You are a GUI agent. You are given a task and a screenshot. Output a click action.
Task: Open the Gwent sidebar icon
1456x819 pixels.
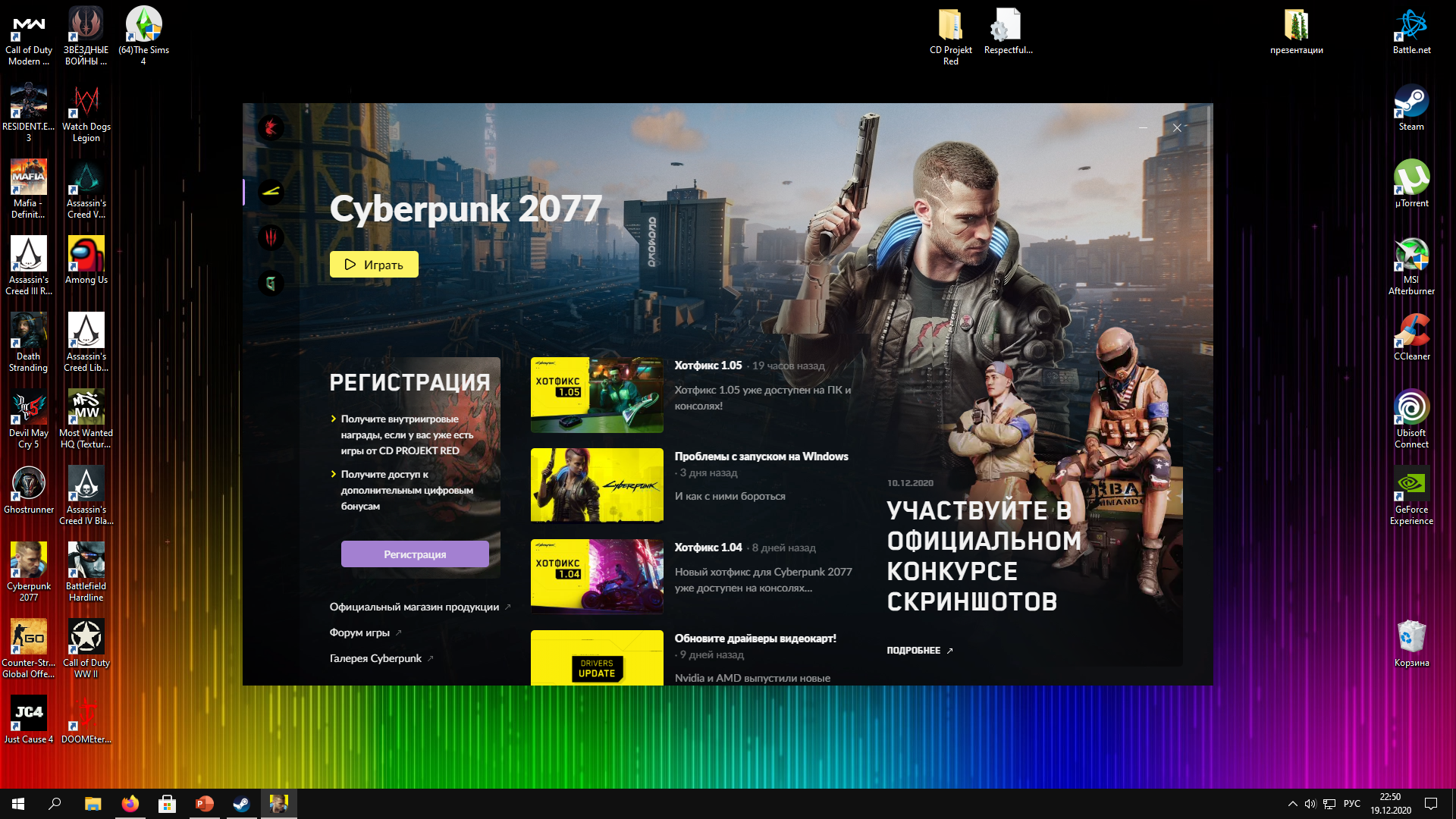click(x=271, y=284)
